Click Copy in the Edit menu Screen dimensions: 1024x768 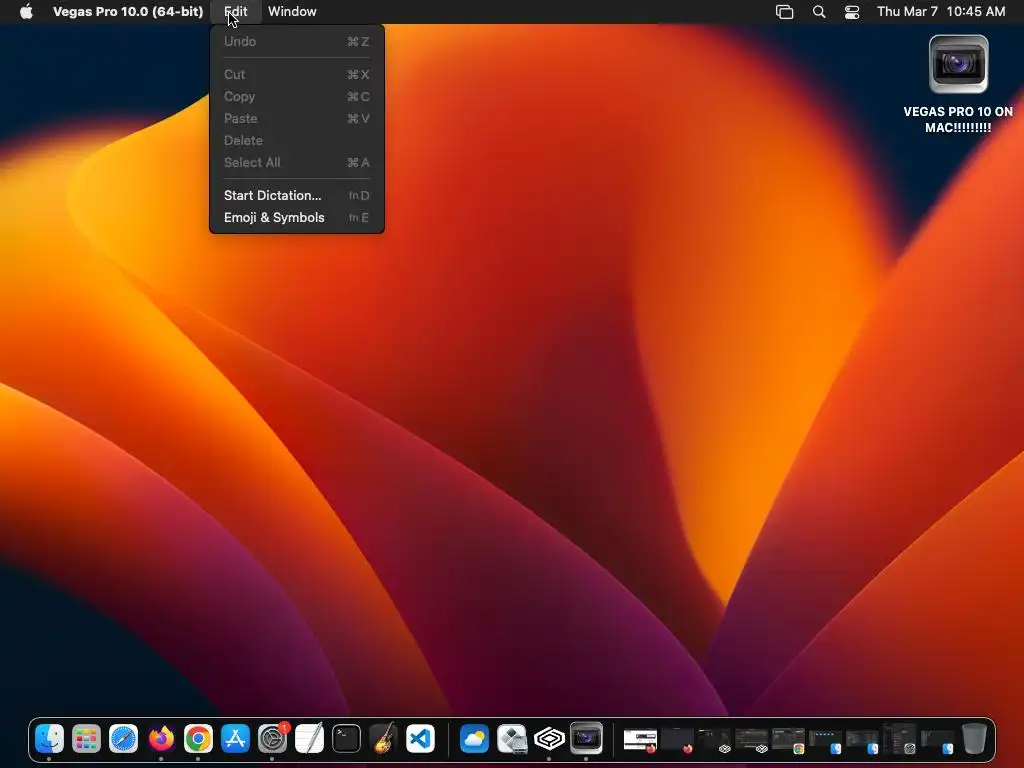[x=296, y=97]
